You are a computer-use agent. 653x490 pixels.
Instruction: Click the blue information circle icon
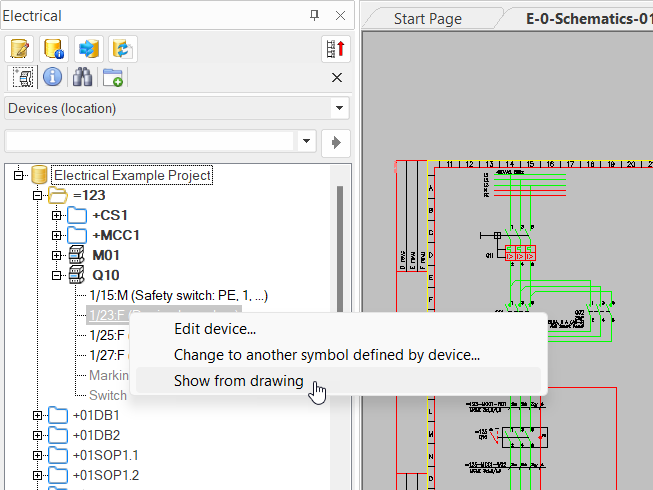(x=53, y=77)
